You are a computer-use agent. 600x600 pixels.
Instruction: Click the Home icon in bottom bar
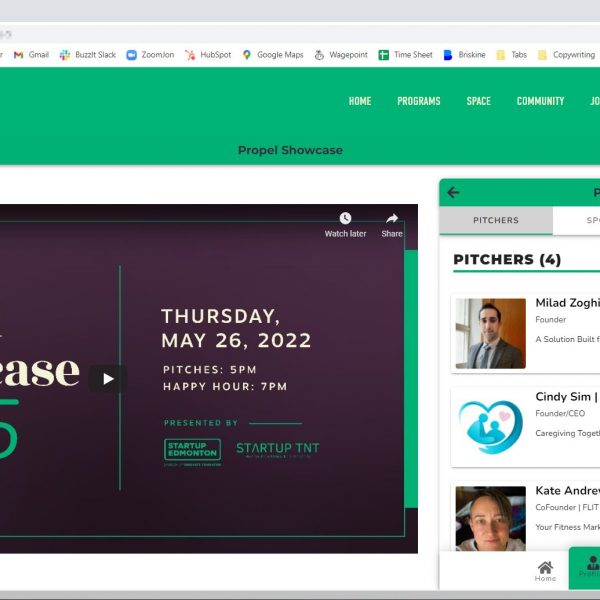(545, 571)
